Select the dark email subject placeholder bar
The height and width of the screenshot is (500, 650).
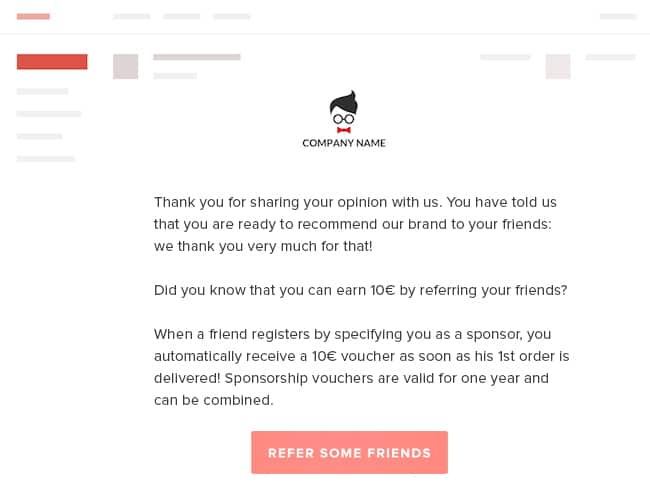click(x=197, y=57)
